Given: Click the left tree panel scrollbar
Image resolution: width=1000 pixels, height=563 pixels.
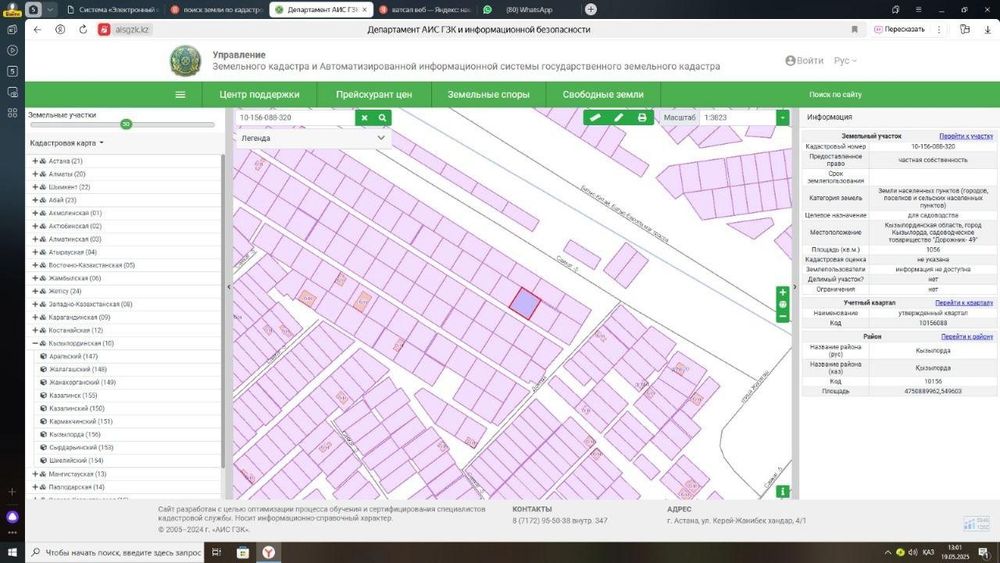Looking at the screenshot, I should (223, 312).
